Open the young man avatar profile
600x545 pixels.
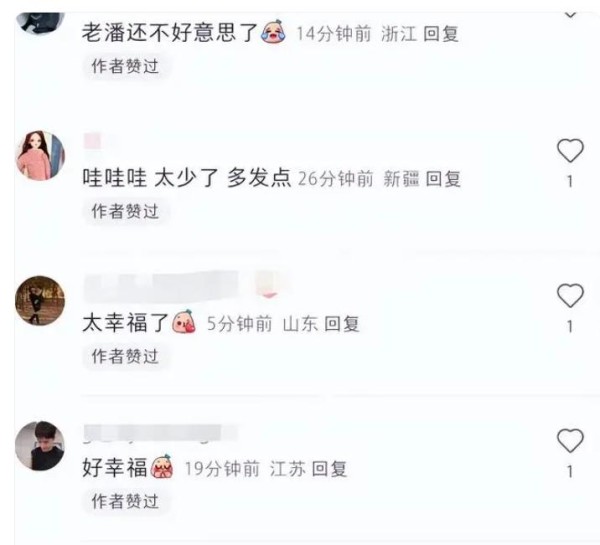point(40,446)
